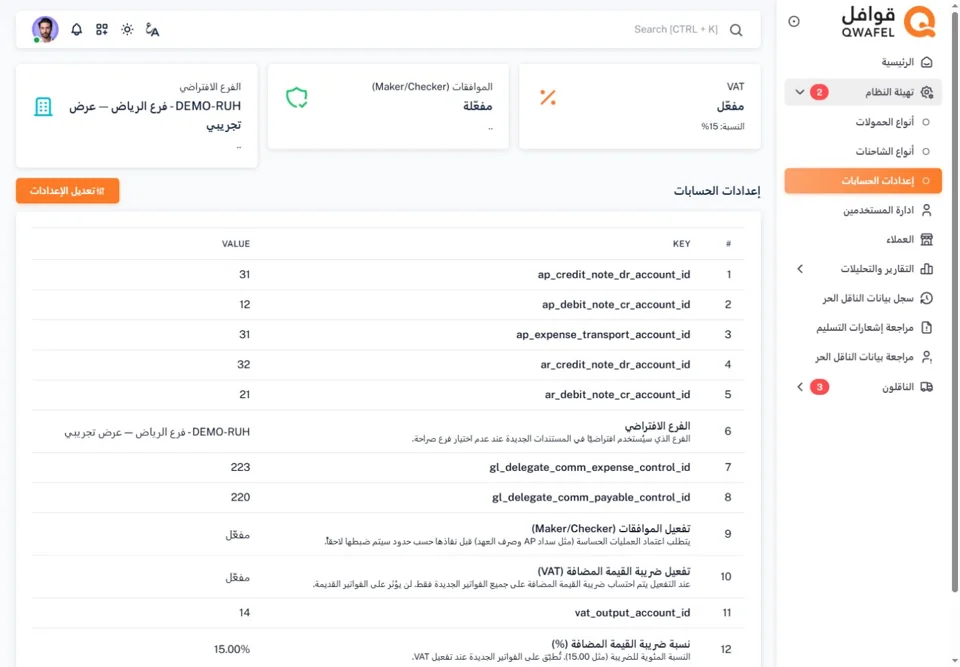Open the shortcuts grid icon
The width and height of the screenshot is (960, 667).
[x=102, y=29]
